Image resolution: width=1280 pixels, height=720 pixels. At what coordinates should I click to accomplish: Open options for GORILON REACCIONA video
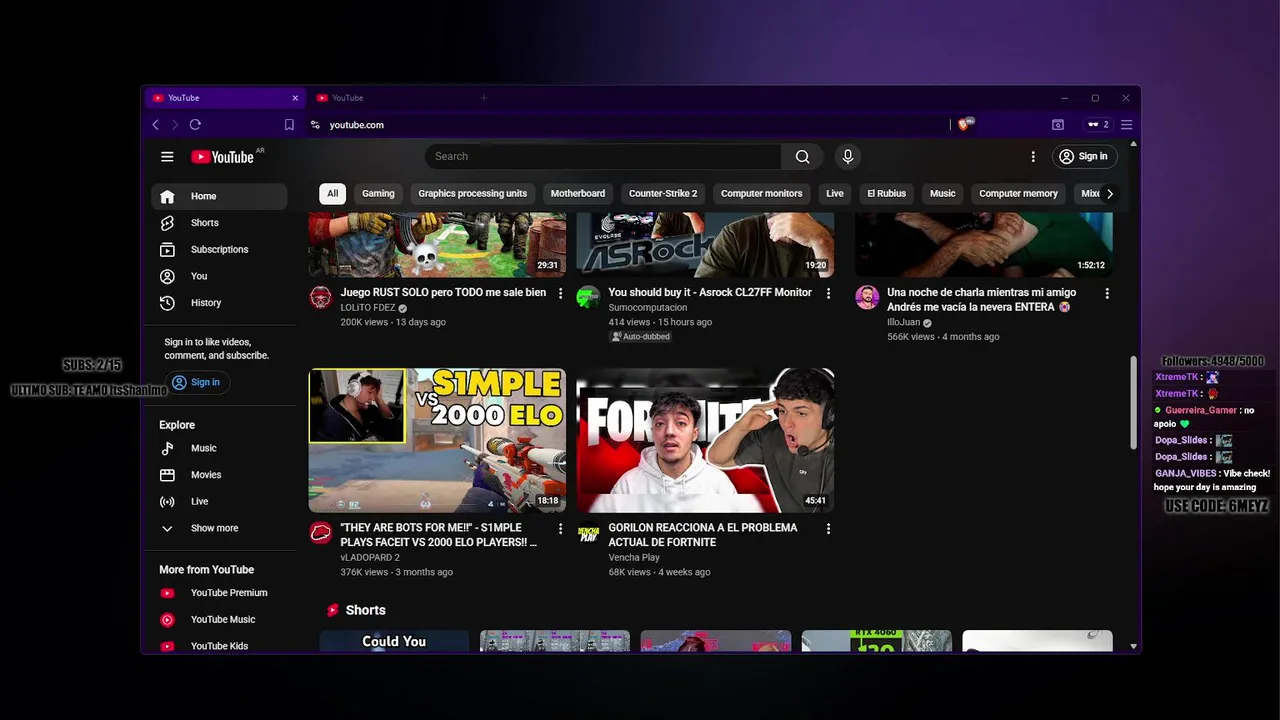click(x=828, y=529)
